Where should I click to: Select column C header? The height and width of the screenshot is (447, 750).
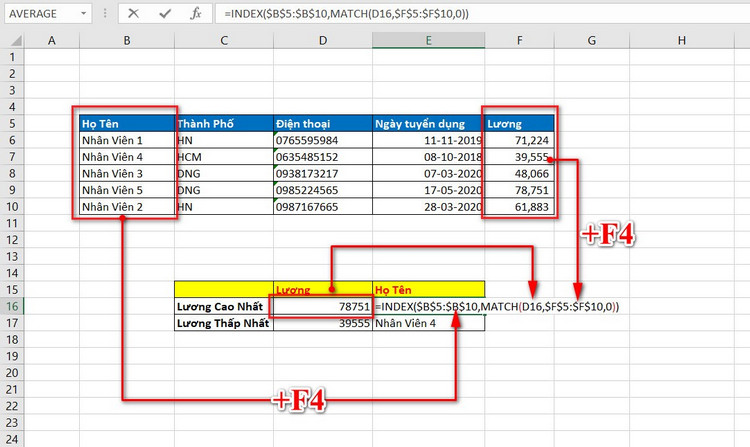pyautogui.click(x=224, y=41)
